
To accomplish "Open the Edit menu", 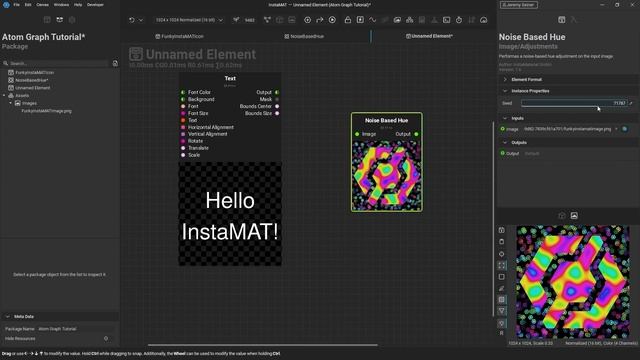I will 28,5.
